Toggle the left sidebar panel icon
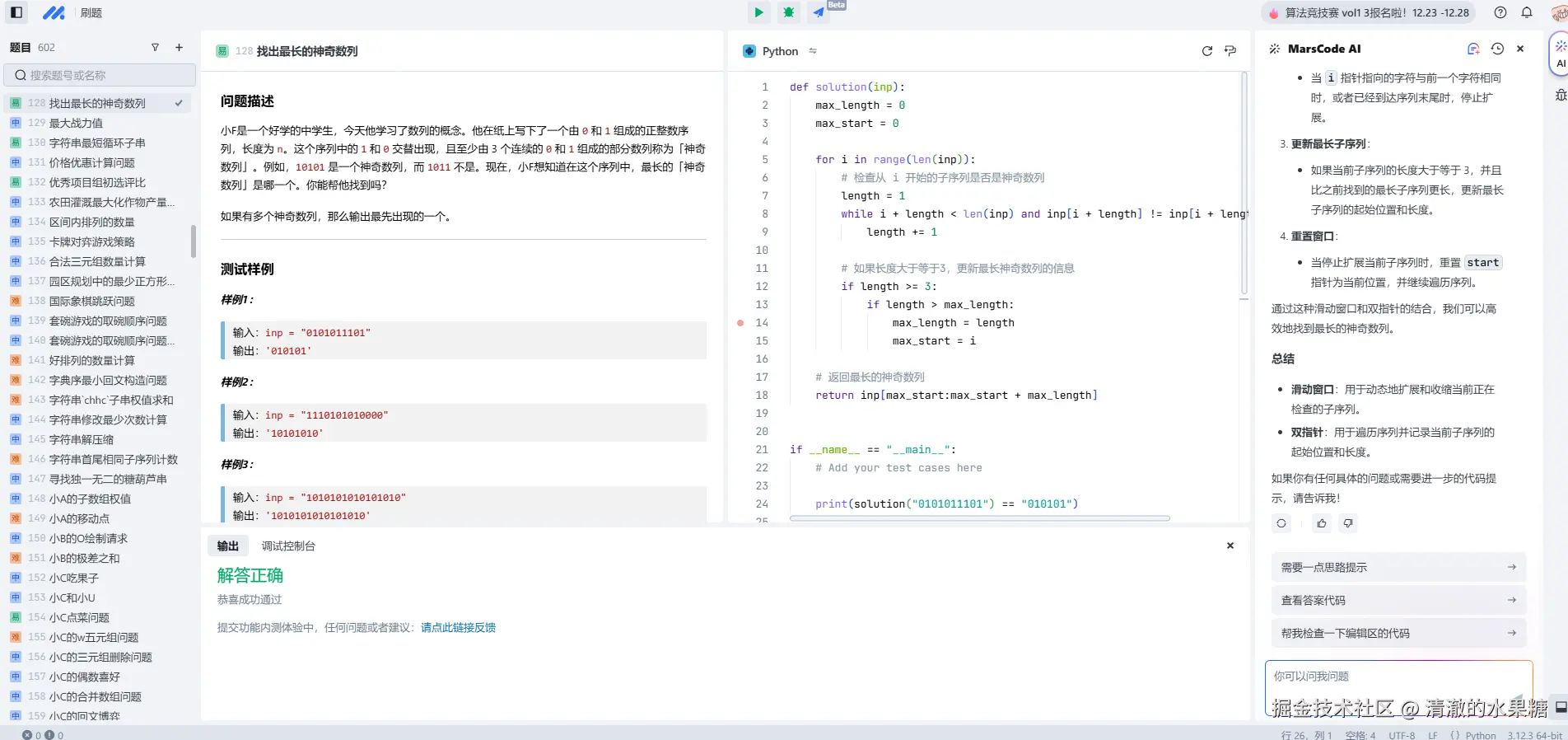 pos(16,12)
